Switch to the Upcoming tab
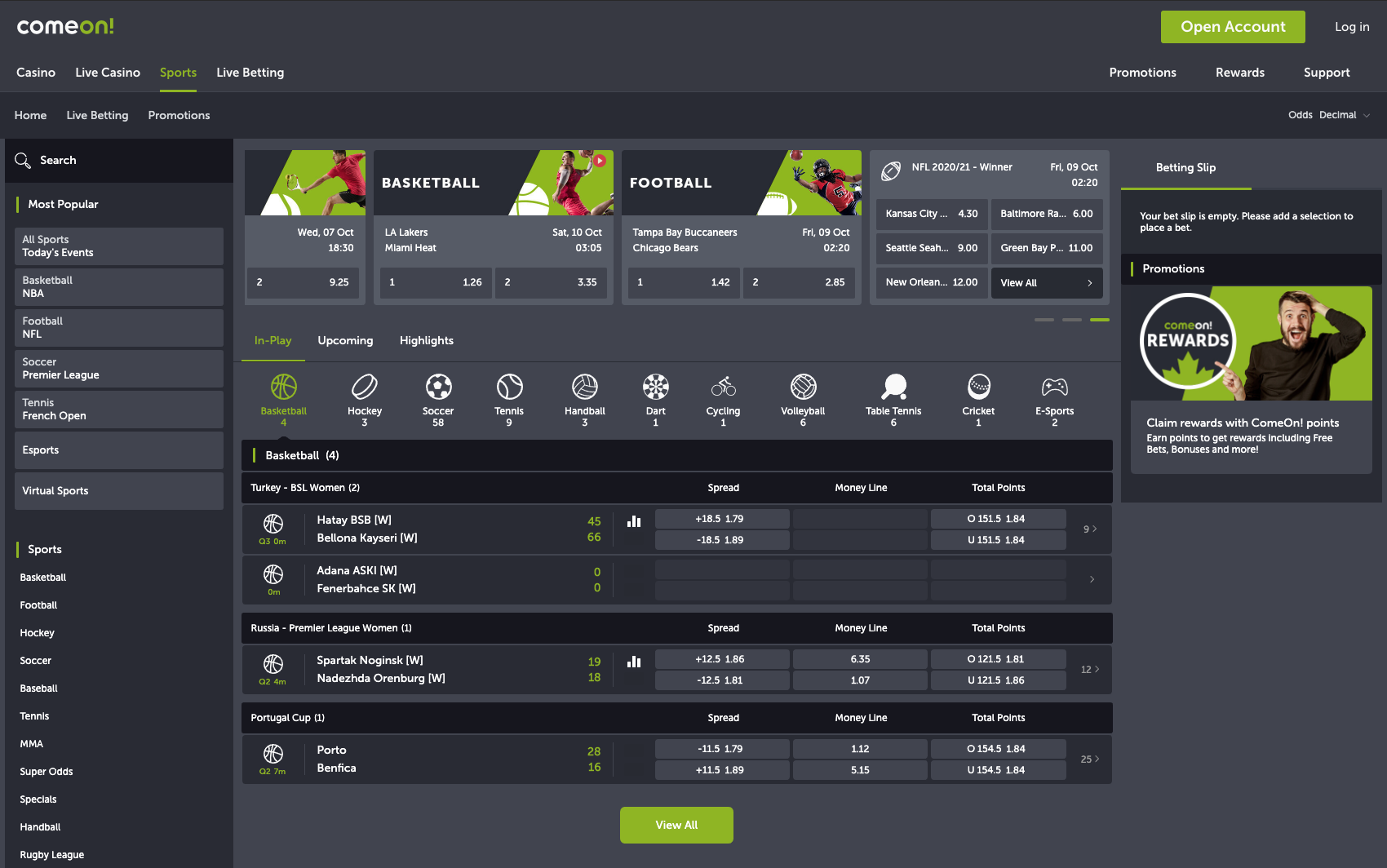 coord(345,341)
